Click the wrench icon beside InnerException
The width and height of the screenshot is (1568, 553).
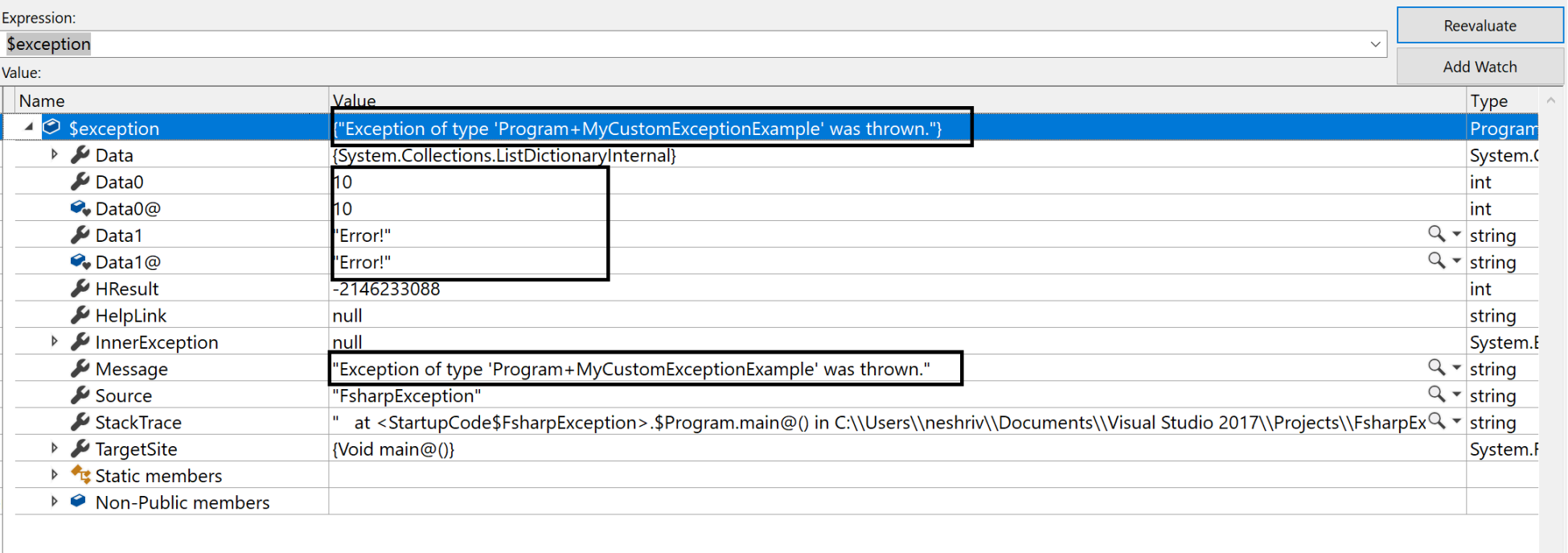point(80,342)
